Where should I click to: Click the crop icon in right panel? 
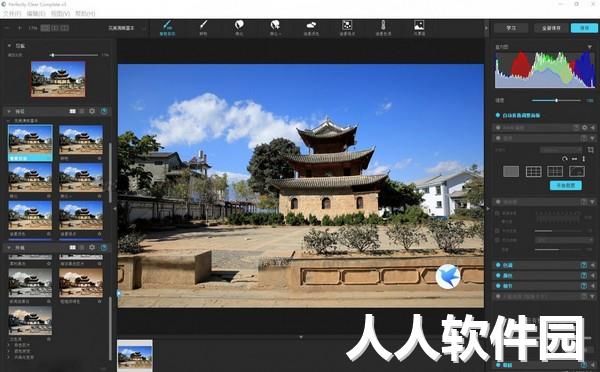point(590,150)
